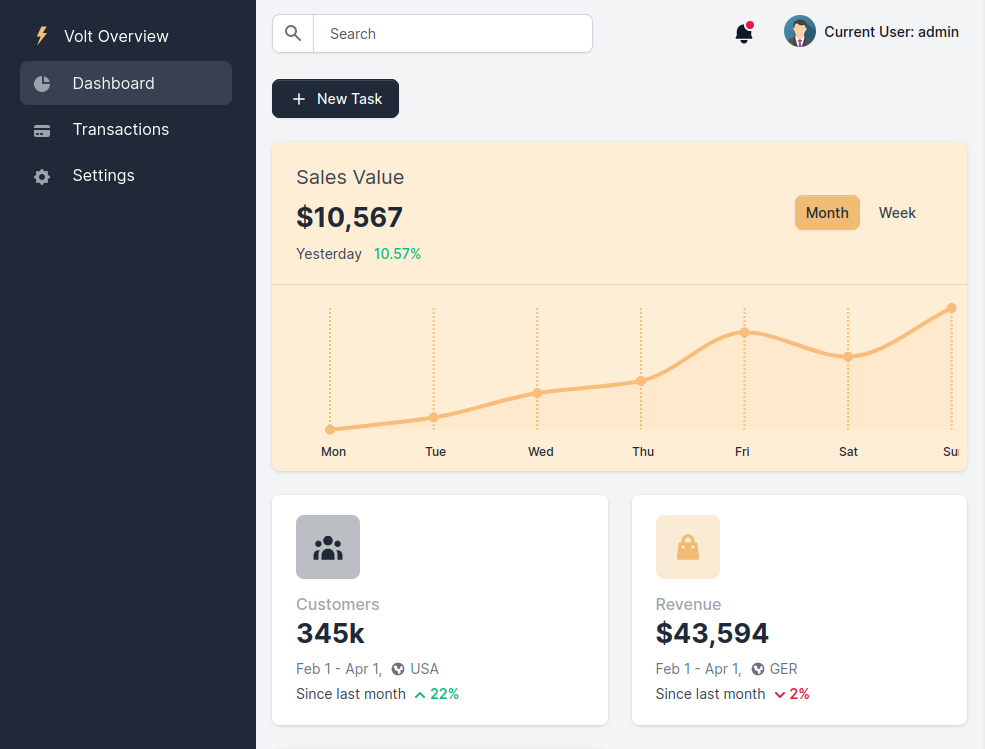Image resolution: width=985 pixels, height=749 pixels.
Task: Click the Volt Overview title link
Action: [116, 36]
